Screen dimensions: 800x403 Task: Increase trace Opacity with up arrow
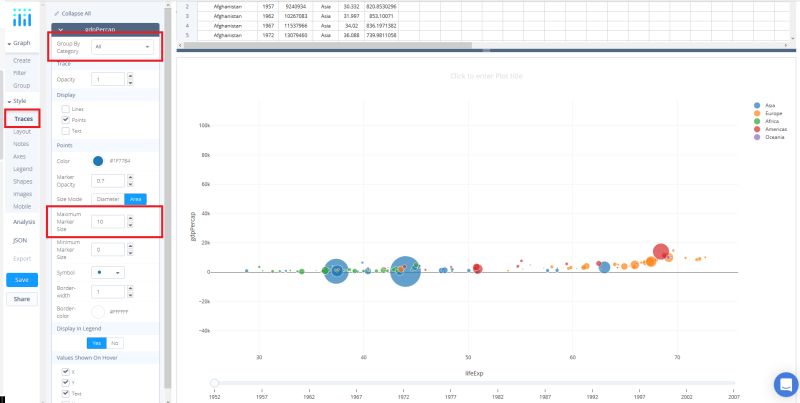[x=130, y=77]
